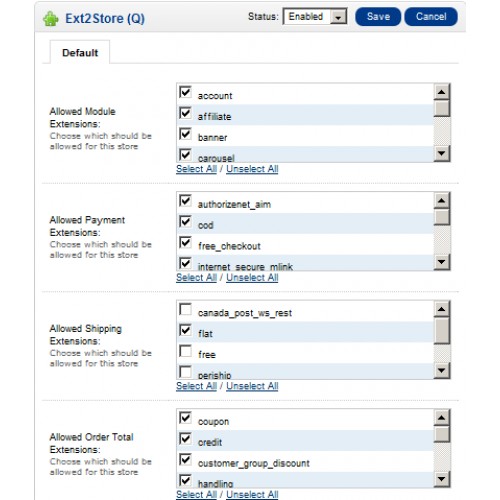Enable the canada_post_ws_rest shipping checkbox
The image size is (500, 500).
pyautogui.click(x=185, y=309)
